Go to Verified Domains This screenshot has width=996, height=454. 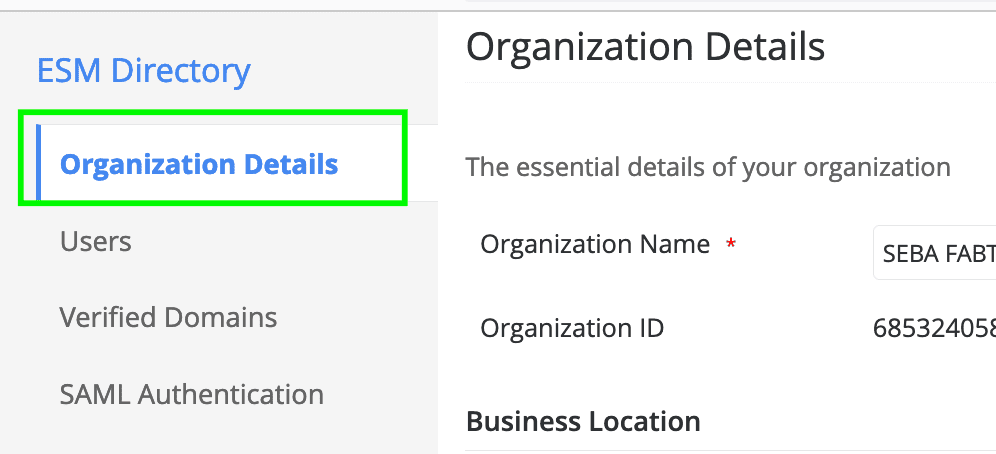(x=168, y=318)
